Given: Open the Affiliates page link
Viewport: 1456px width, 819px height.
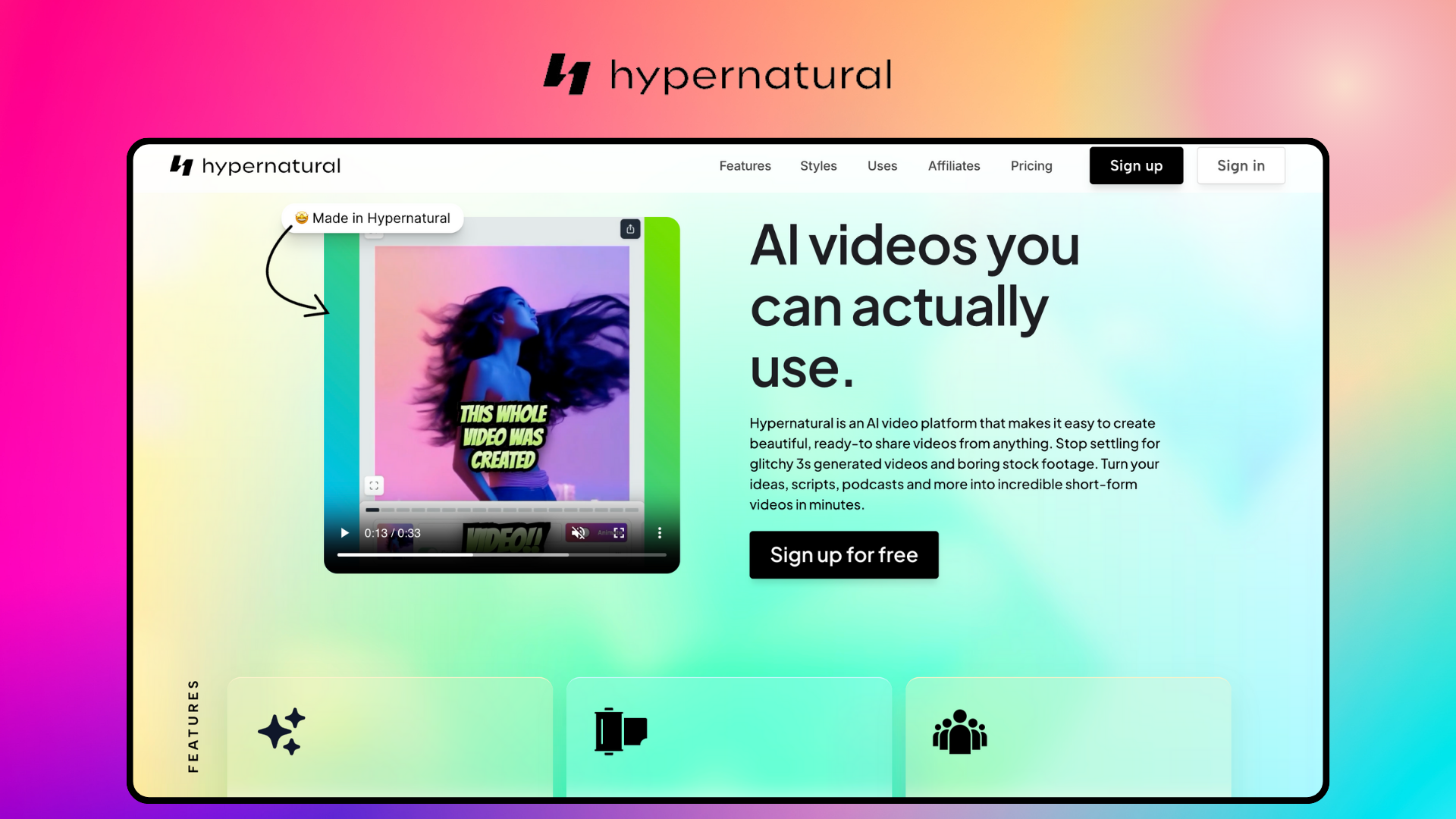Looking at the screenshot, I should pos(954,165).
